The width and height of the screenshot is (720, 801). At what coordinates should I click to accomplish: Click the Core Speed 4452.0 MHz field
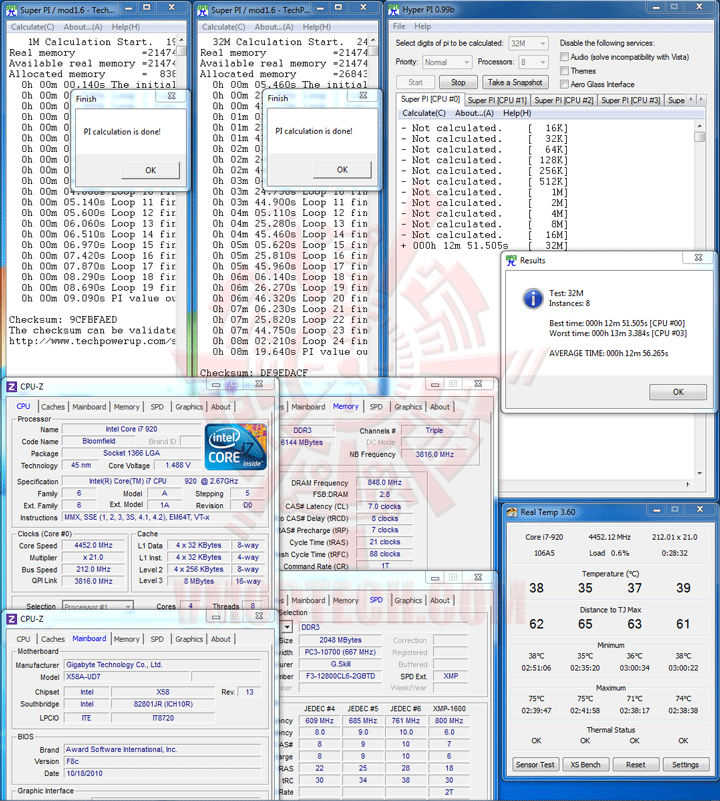point(94,545)
